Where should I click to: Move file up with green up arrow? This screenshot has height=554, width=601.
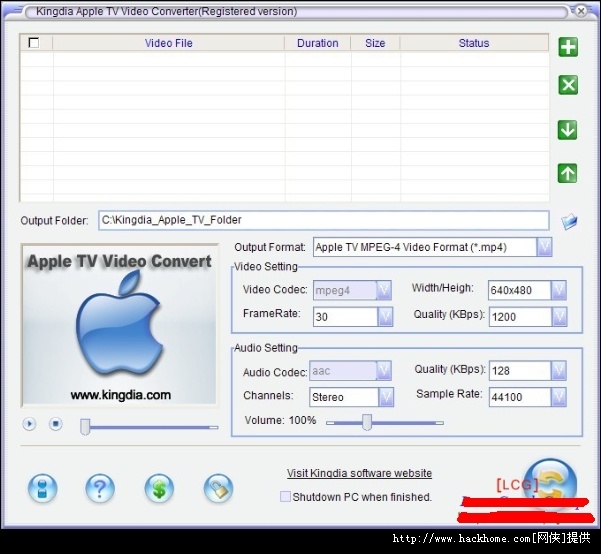click(x=567, y=173)
